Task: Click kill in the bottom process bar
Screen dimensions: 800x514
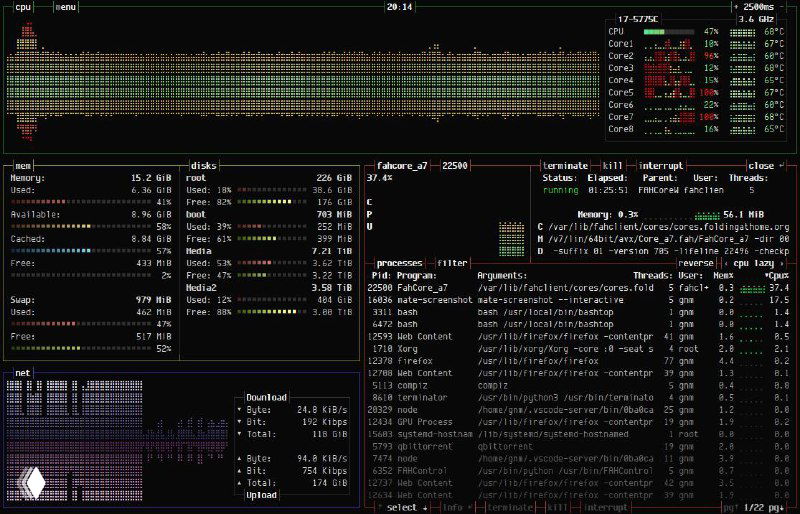Action: pos(556,507)
